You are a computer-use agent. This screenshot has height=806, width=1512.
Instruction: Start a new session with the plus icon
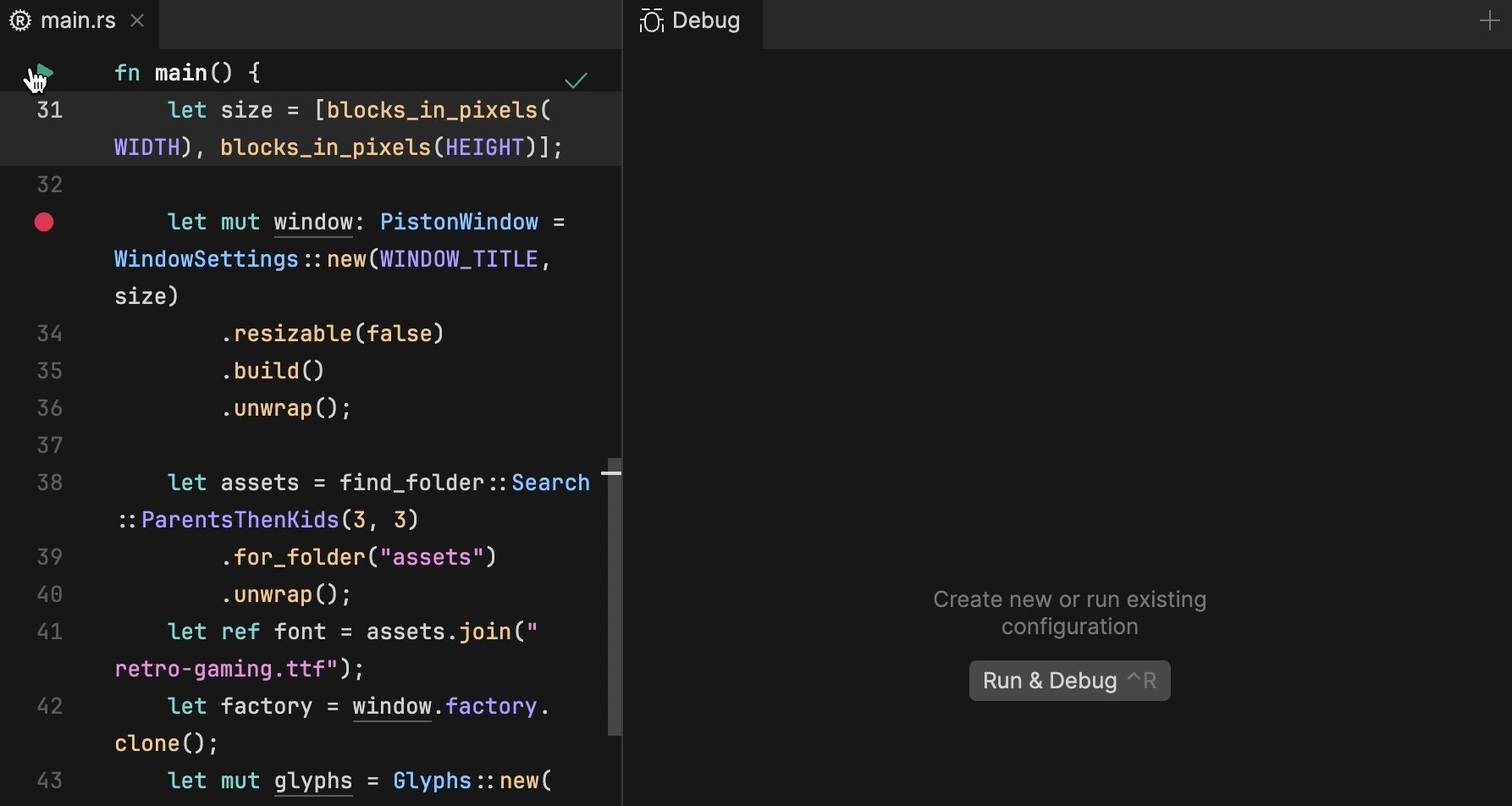(1489, 19)
